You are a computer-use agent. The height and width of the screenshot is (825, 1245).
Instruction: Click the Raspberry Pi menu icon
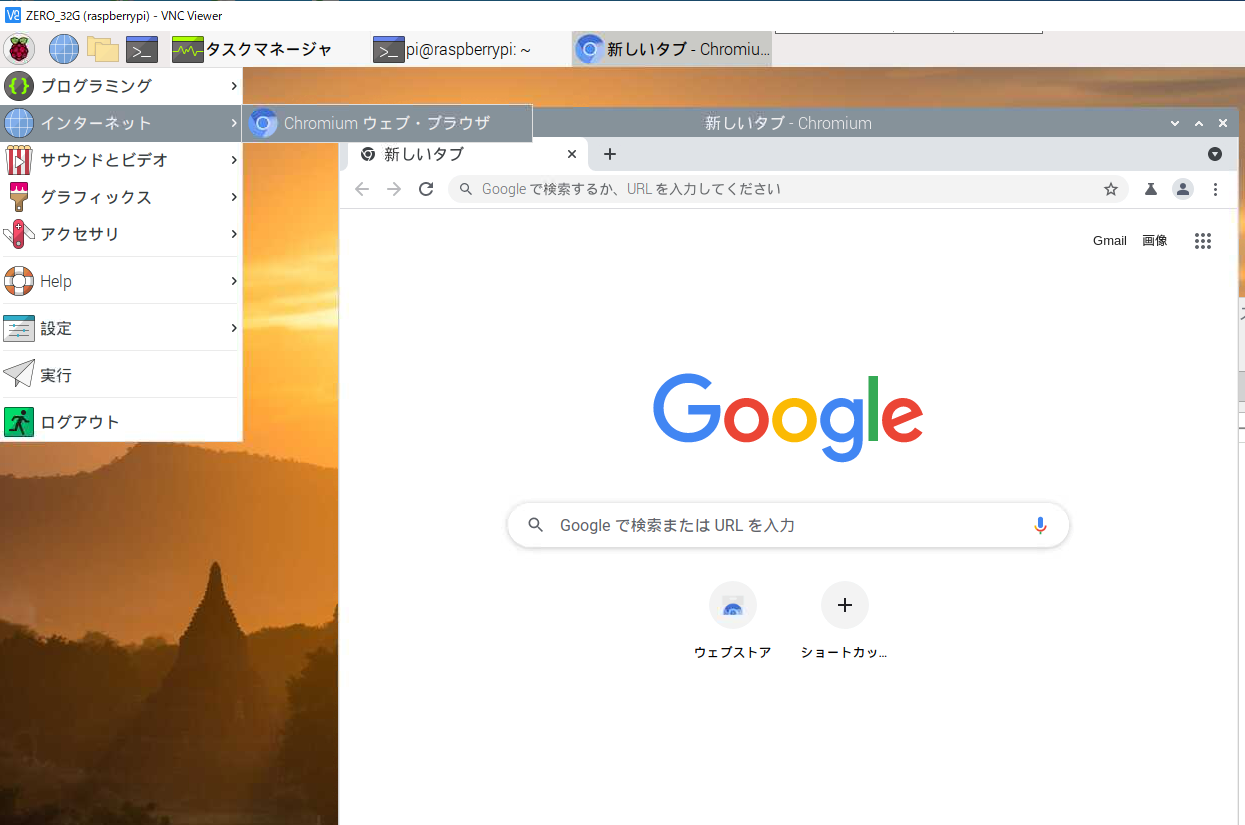click(x=18, y=48)
